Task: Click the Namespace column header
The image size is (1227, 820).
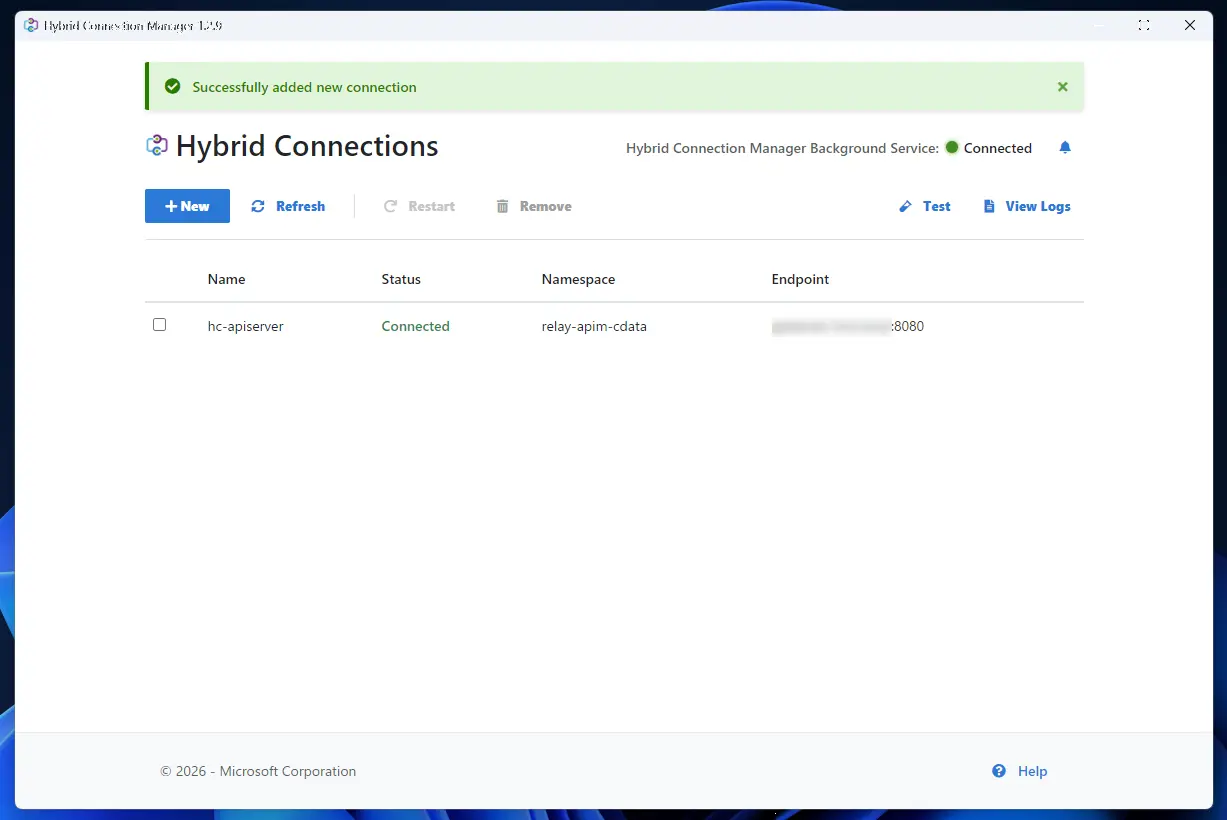Action: (x=578, y=279)
